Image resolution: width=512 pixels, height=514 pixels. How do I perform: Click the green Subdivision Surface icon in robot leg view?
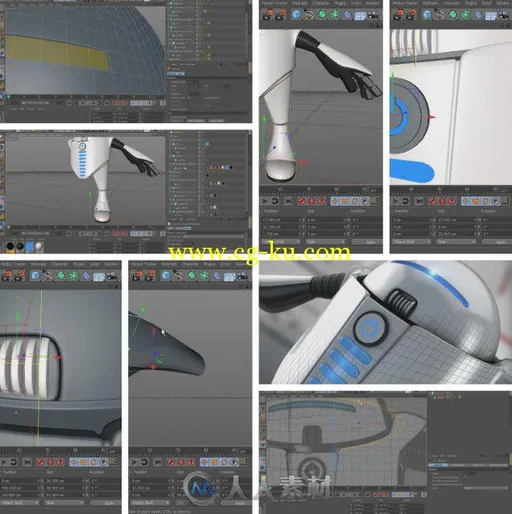coord(322,15)
